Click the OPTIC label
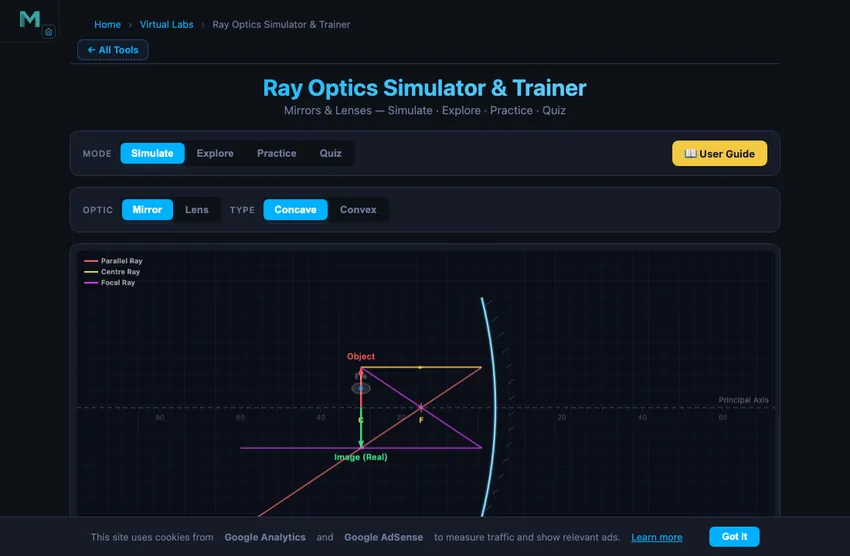Viewport: 850px width, 556px height. (98, 210)
